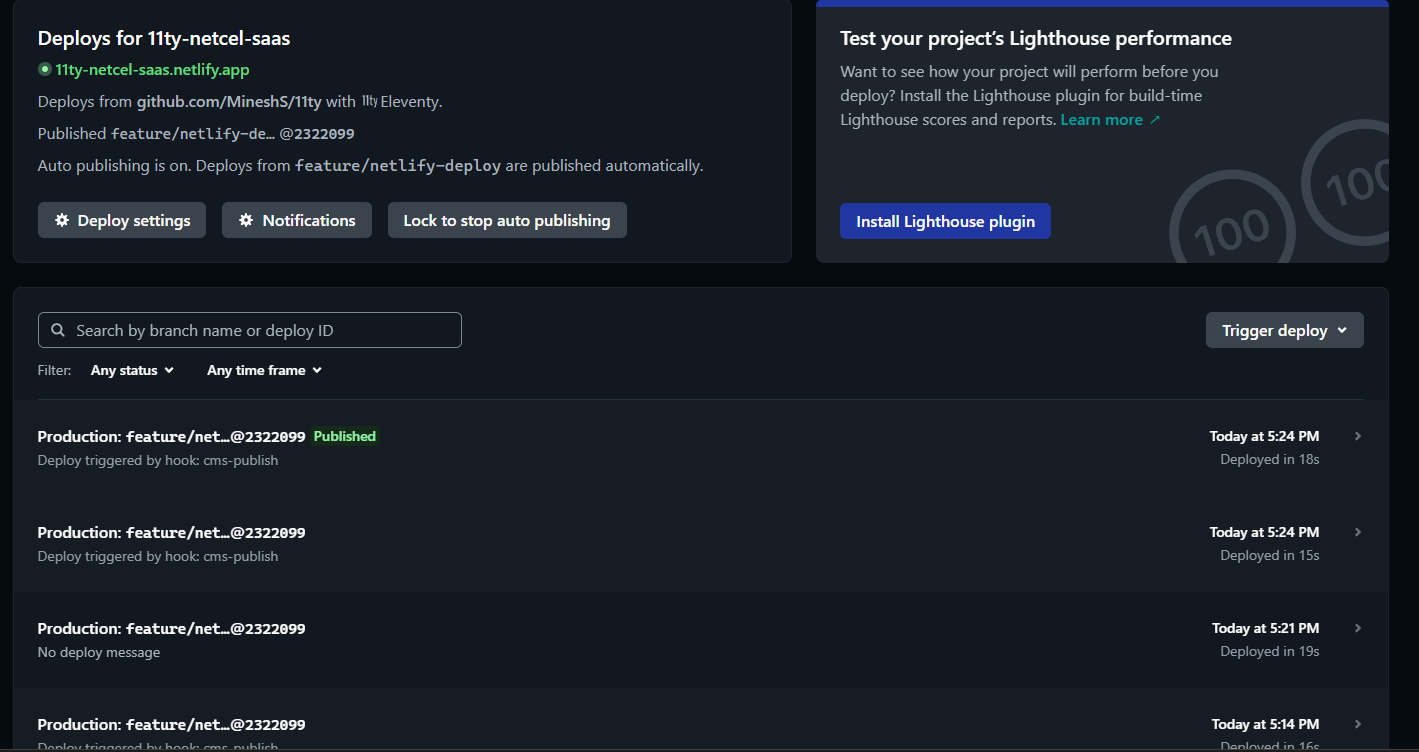Click the external link arrow after Learn more
The height and width of the screenshot is (752, 1419).
tap(1155, 120)
